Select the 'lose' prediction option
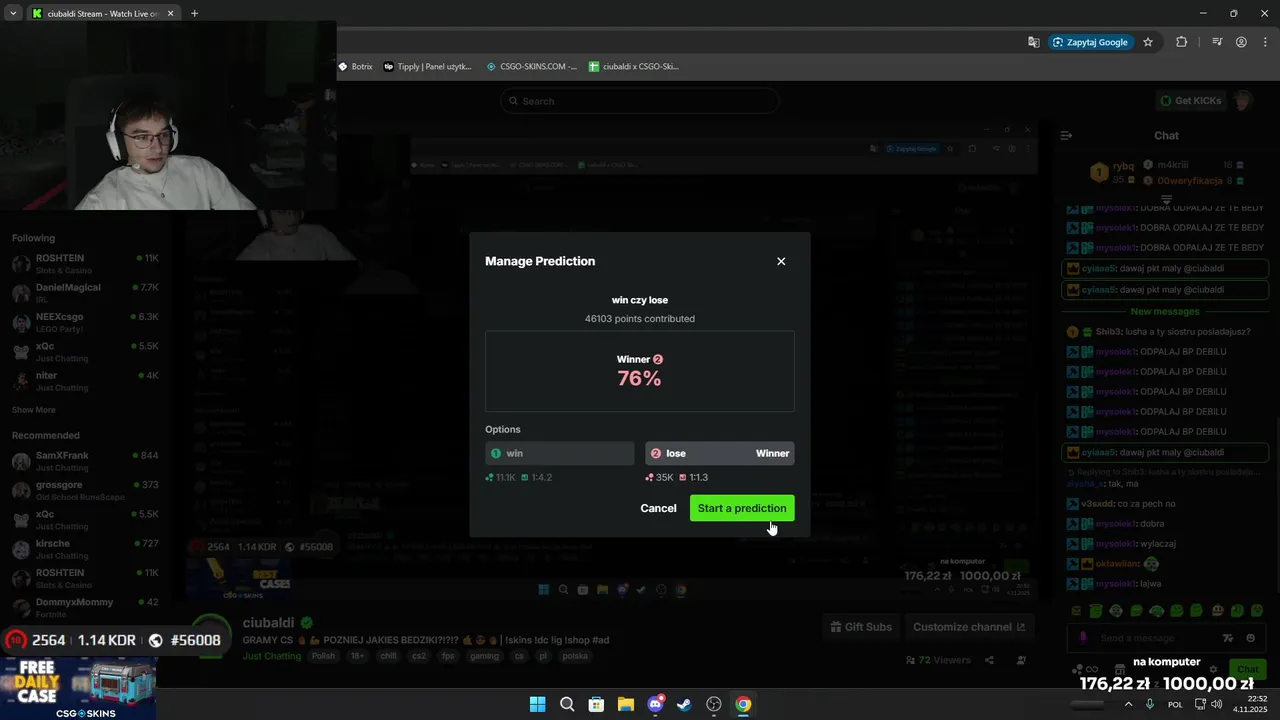Screen dimensions: 1280x720 pyautogui.click(x=720, y=453)
